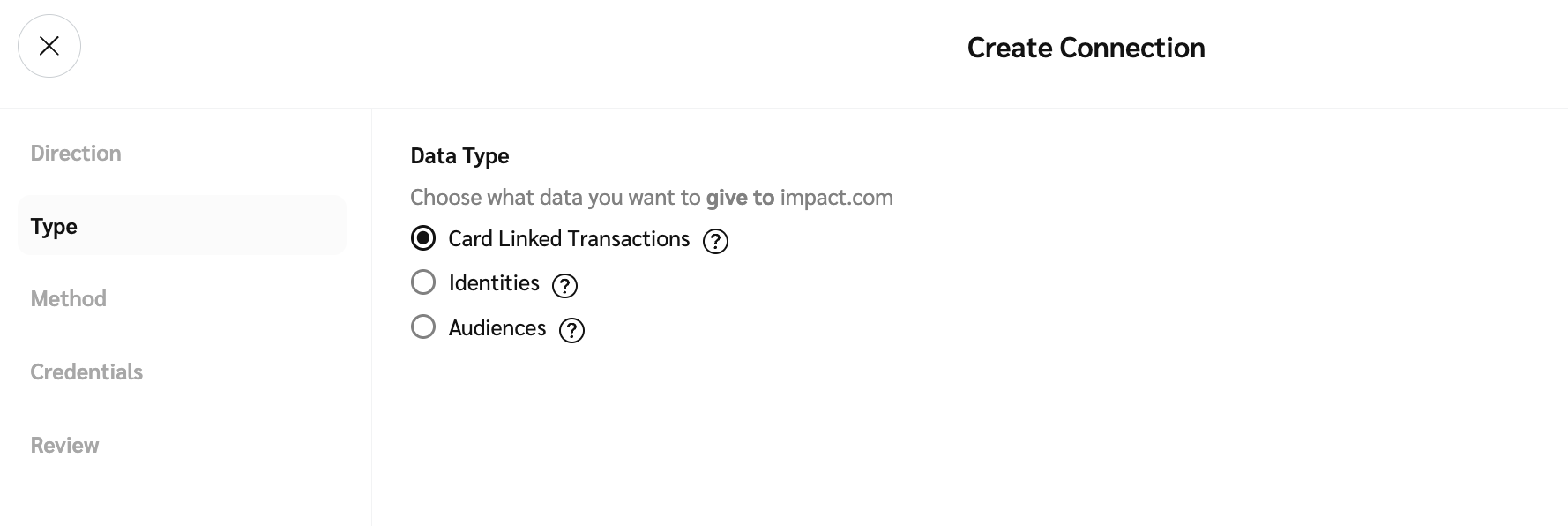Go to the Direction step

tap(76, 154)
